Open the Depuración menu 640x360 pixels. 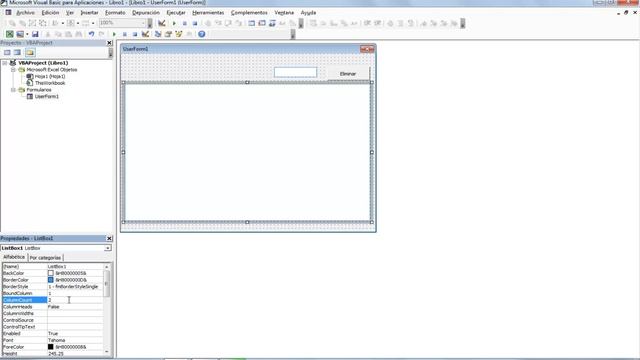coord(146,13)
